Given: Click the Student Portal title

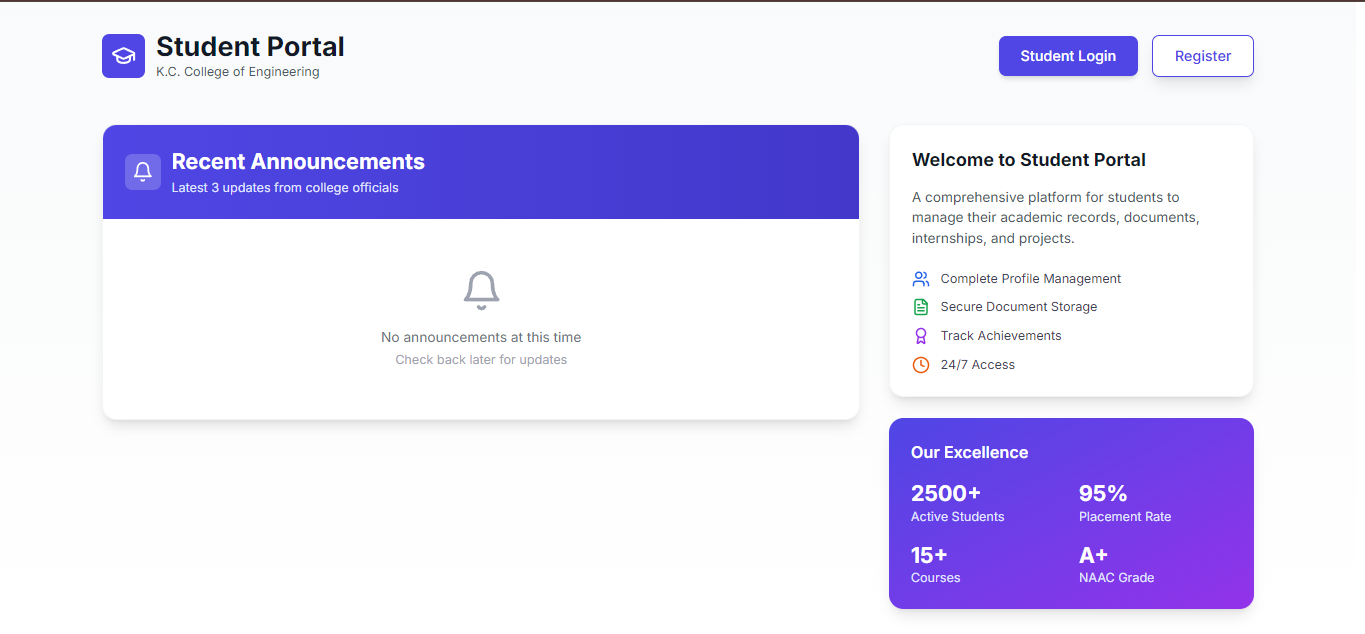Looking at the screenshot, I should pos(250,47).
